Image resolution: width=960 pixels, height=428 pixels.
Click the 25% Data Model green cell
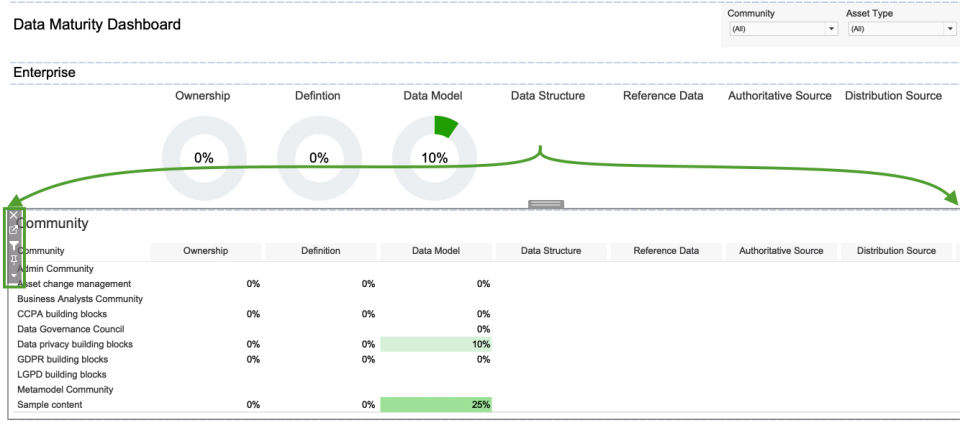[436, 404]
